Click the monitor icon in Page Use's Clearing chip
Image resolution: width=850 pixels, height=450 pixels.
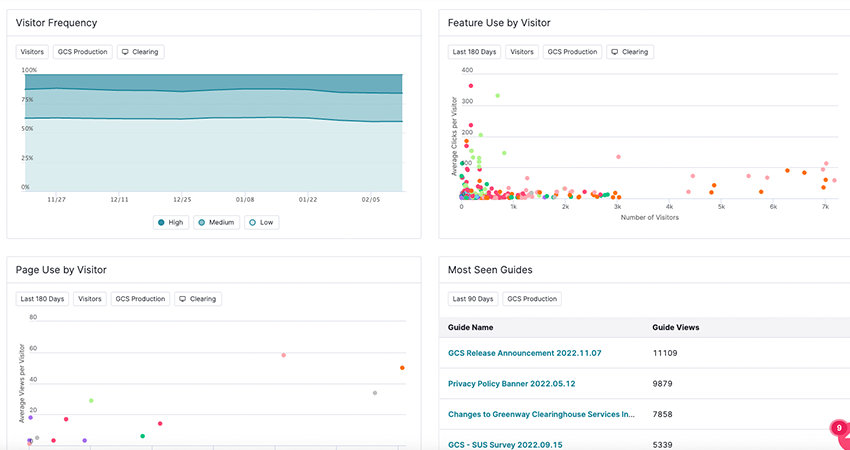(x=183, y=299)
